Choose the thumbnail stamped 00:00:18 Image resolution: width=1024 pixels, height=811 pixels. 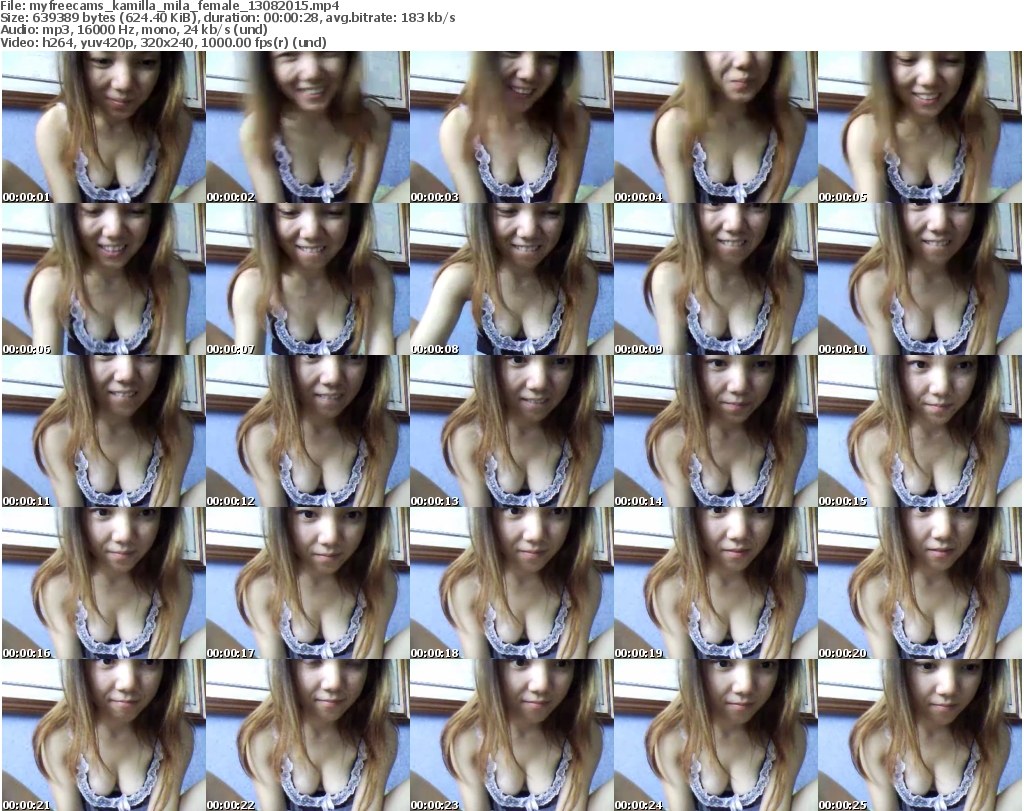pos(511,583)
